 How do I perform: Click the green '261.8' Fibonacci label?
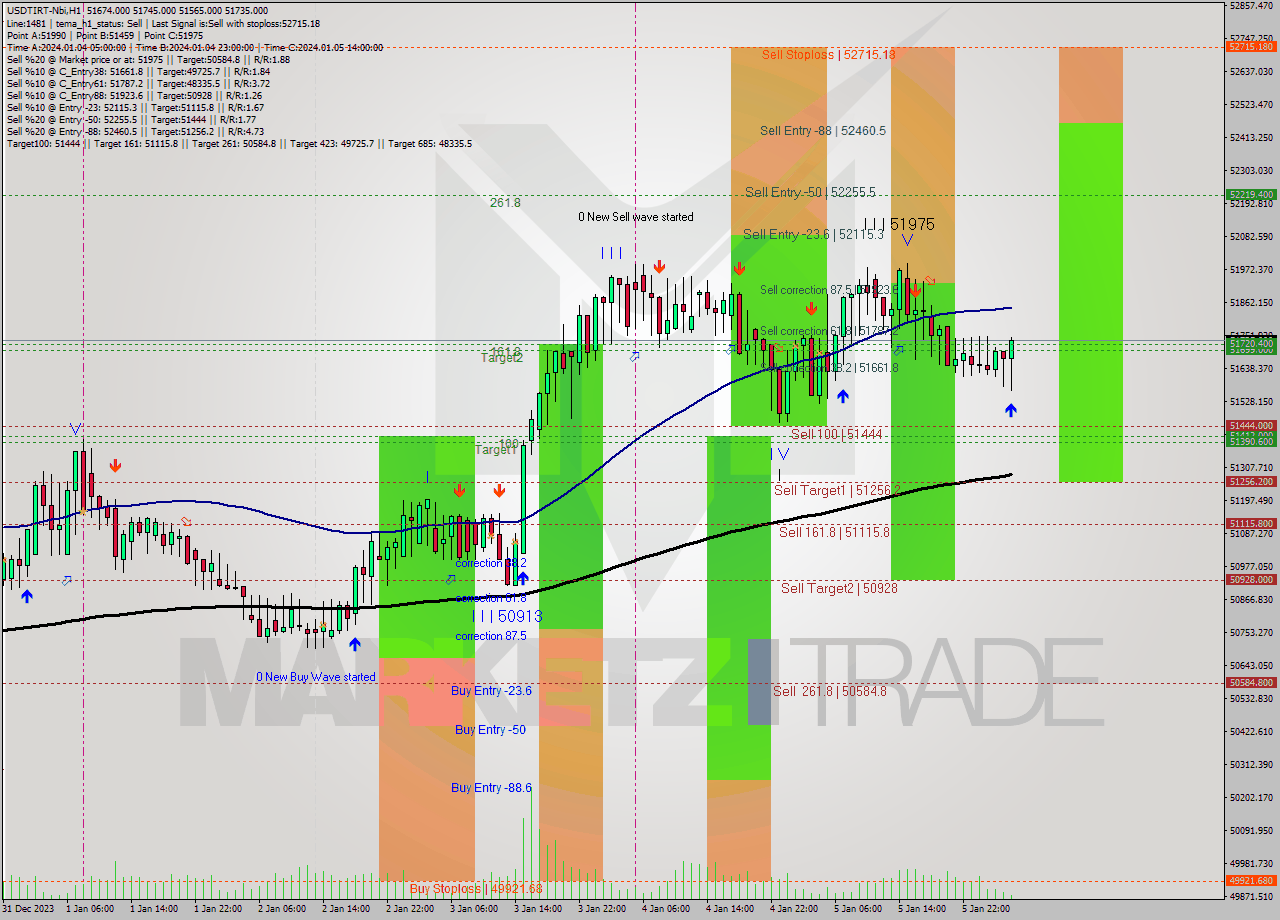pos(505,202)
